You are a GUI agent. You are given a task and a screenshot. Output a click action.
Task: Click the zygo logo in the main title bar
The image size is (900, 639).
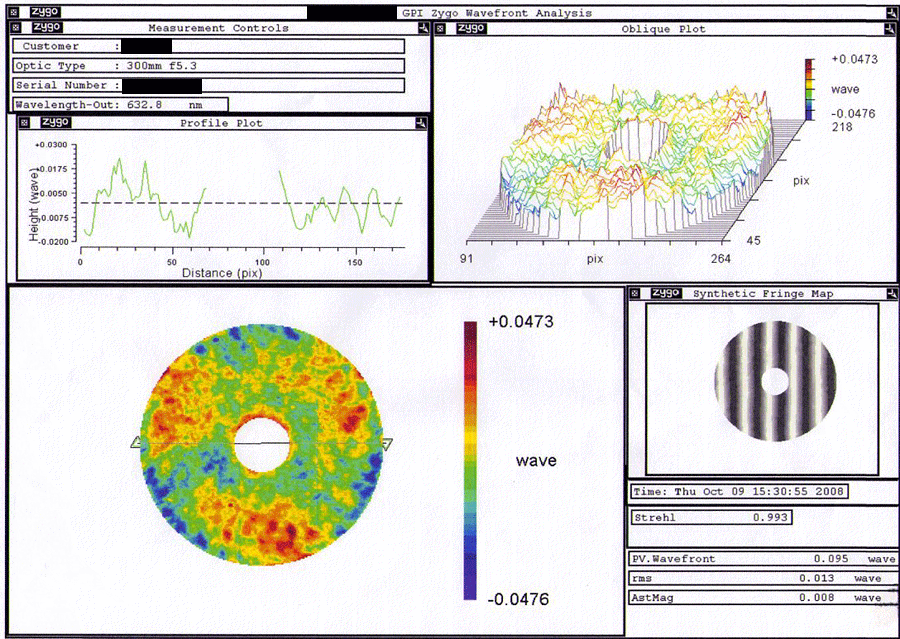pyautogui.click(x=45, y=11)
